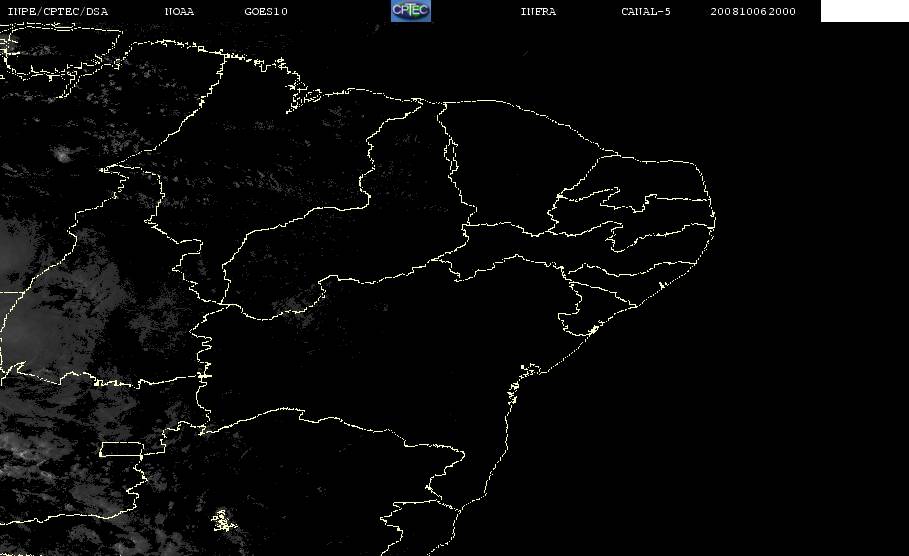Select the easternmost coastal tip of Brazil

714,220
